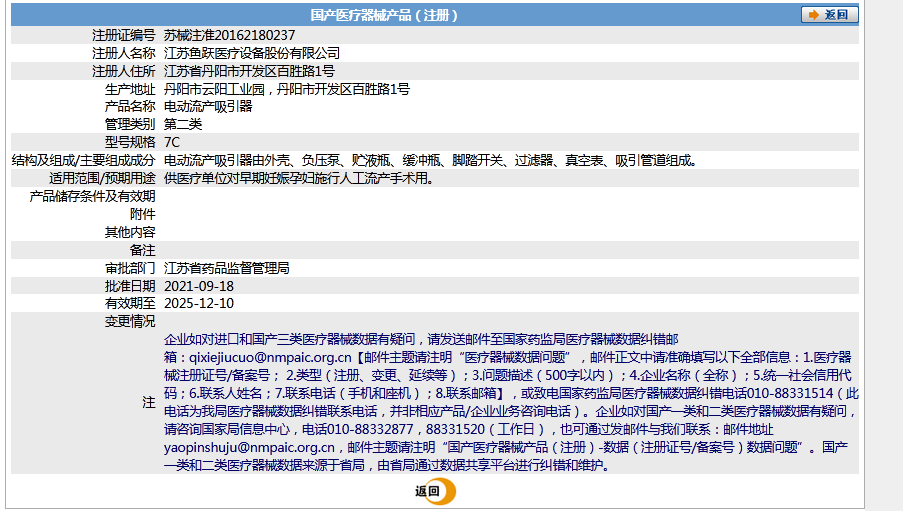Click the 管理类别 label
The width and height of the screenshot is (903, 511).
point(130,124)
